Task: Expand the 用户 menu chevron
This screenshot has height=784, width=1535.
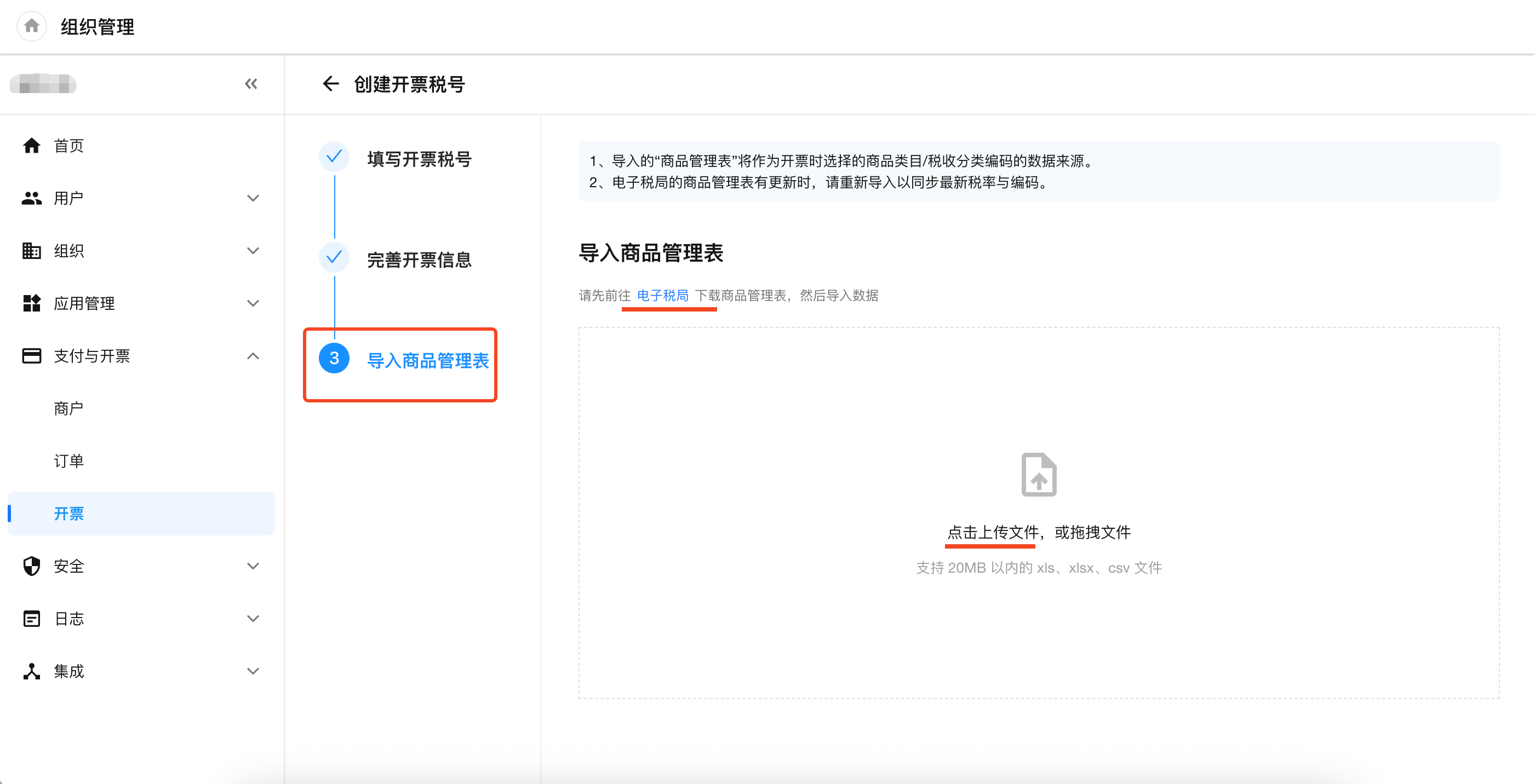Action: (253, 198)
